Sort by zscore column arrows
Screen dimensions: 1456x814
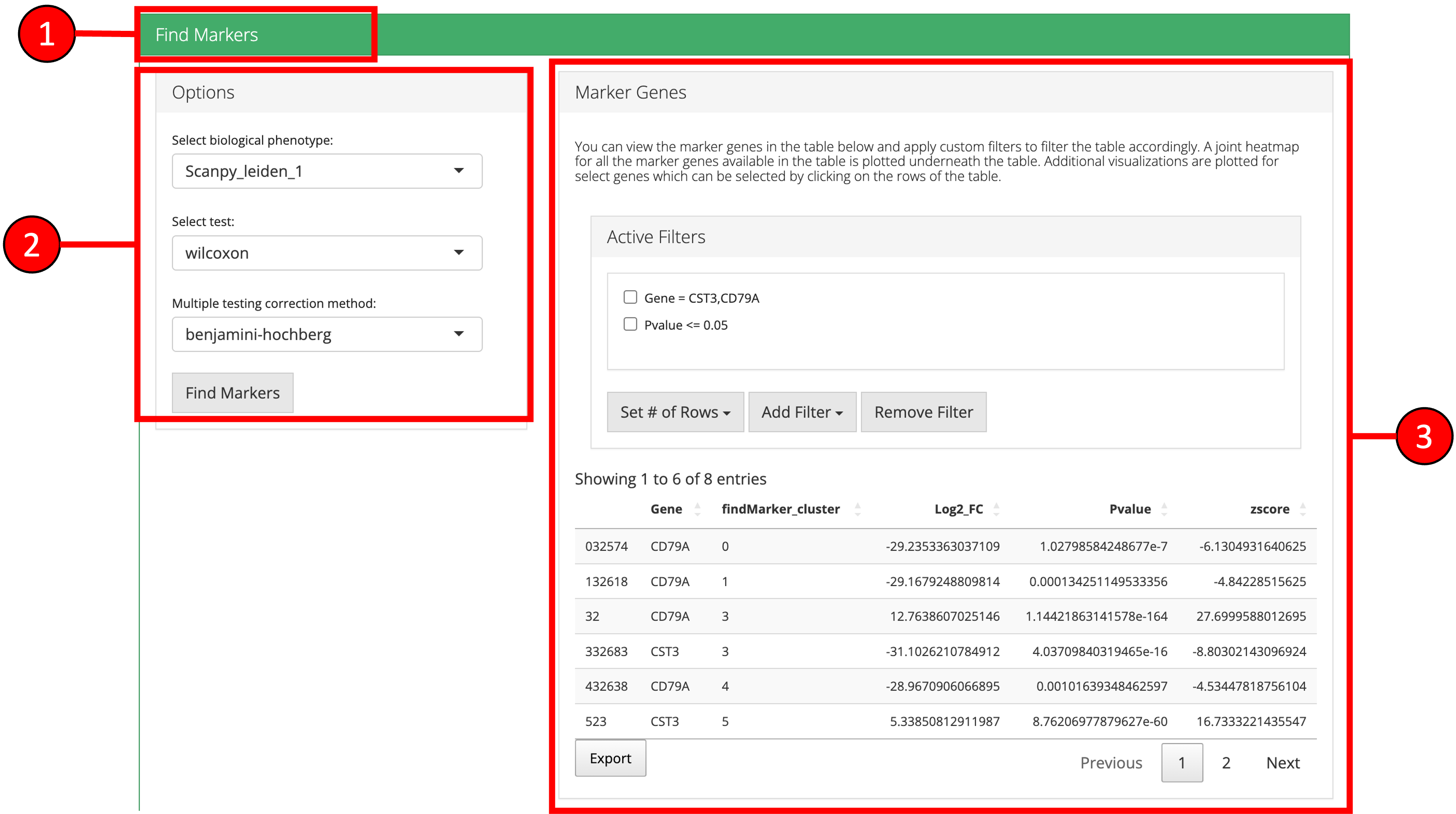[x=1302, y=509]
